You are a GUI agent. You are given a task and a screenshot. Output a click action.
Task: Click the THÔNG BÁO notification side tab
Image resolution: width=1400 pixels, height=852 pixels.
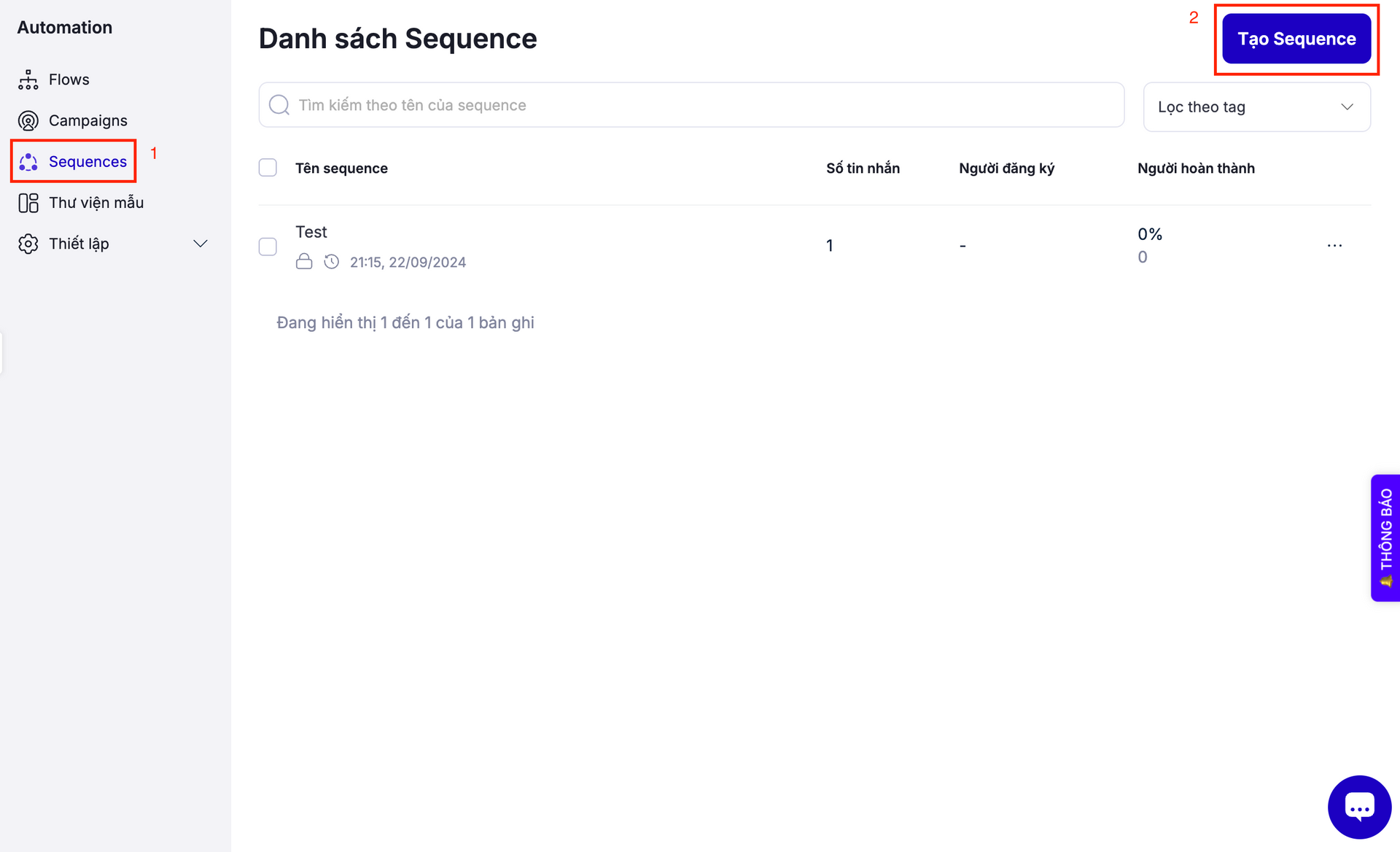[x=1385, y=538]
